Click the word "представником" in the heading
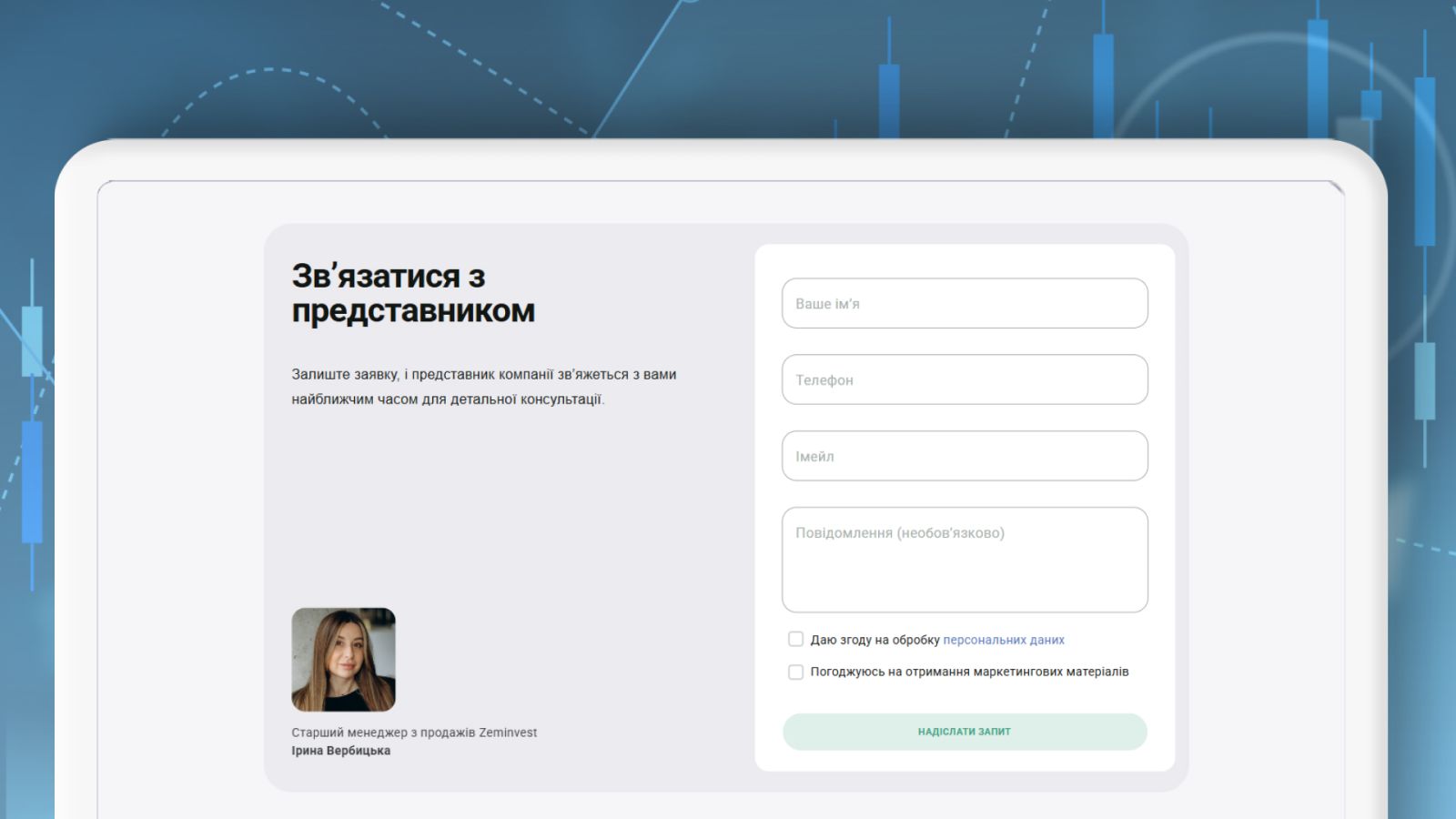 pyautogui.click(x=412, y=311)
